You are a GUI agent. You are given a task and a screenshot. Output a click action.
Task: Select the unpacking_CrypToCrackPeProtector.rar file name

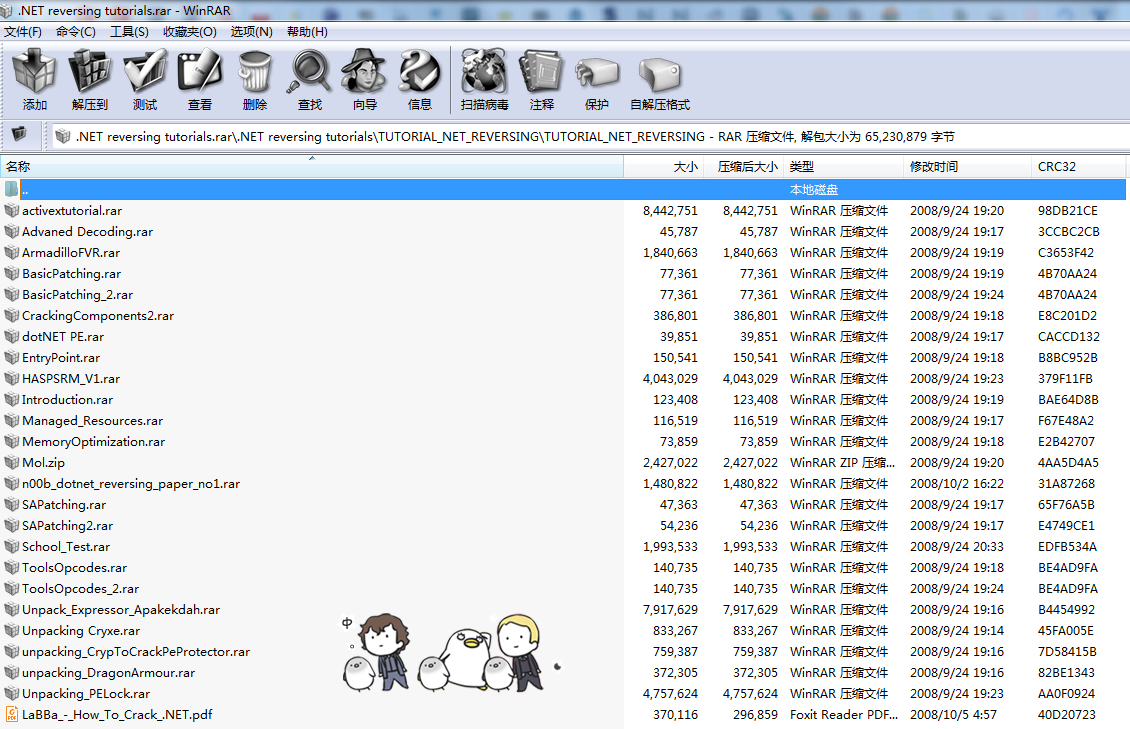[135, 651]
